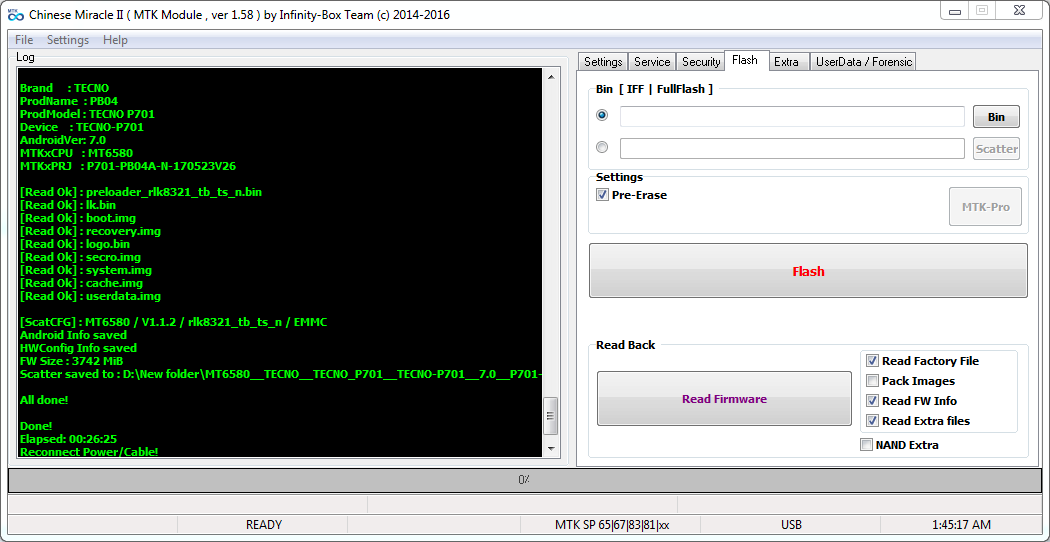Click the 'Brand : TECNO' log line
Screen dimensions: 1050x542
64,88
